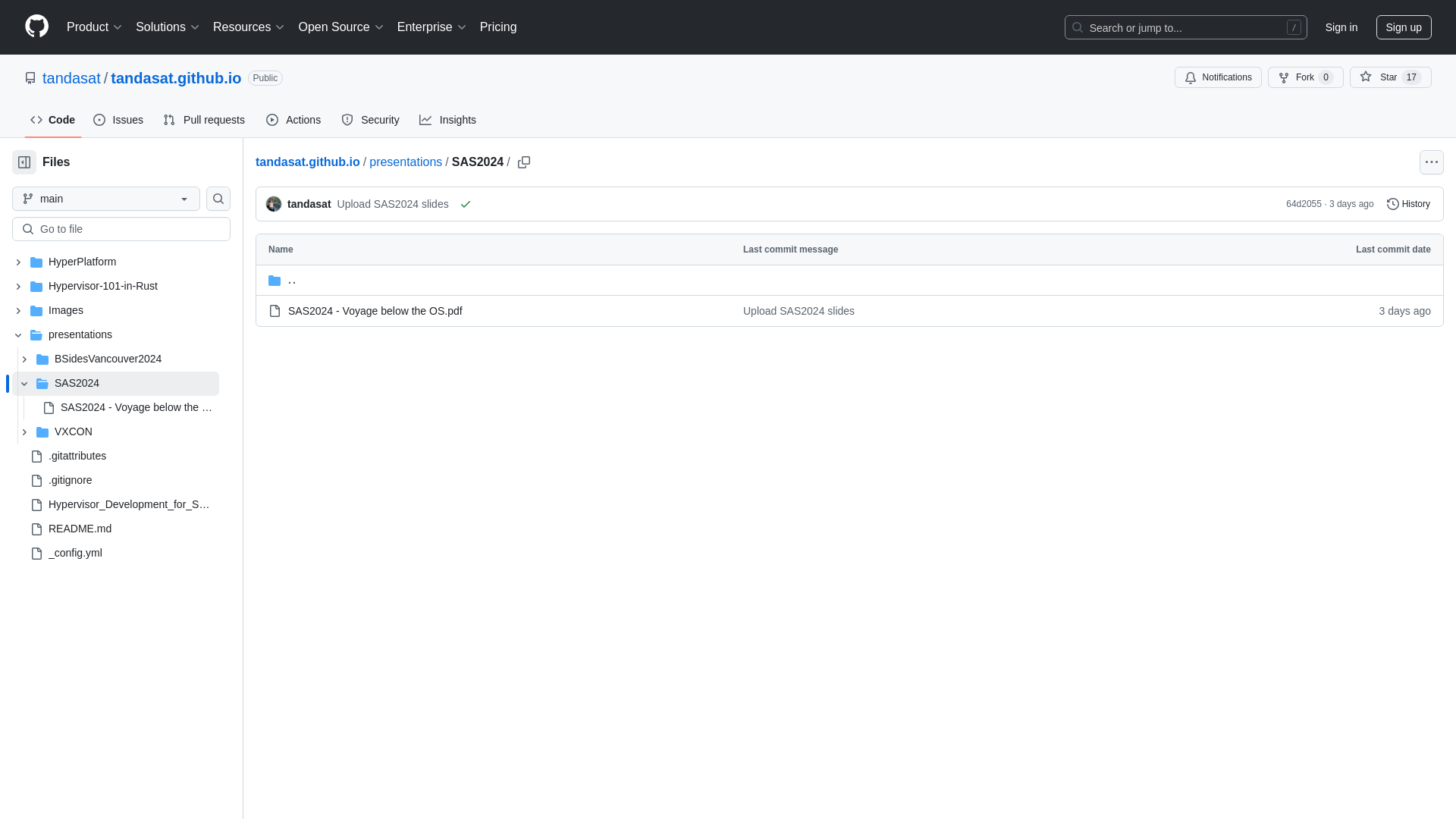Screen dimensions: 1456x819
Task: Open HyperPlatform folder label in tree
Action: [x=82, y=262]
